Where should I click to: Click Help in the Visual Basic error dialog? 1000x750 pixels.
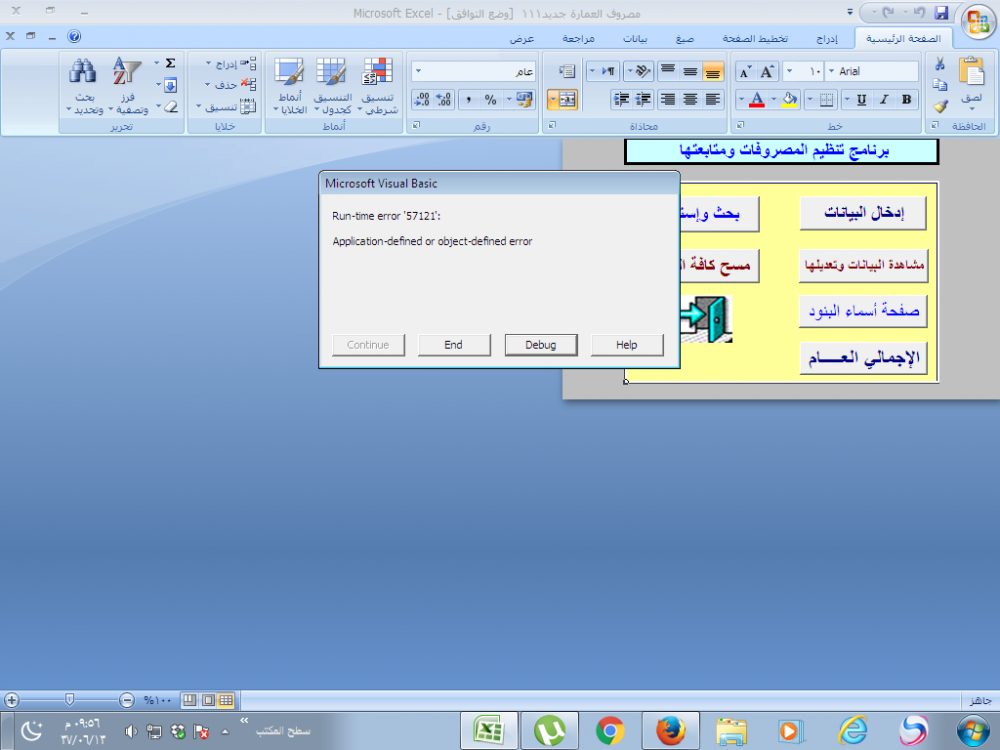pos(626,345)
